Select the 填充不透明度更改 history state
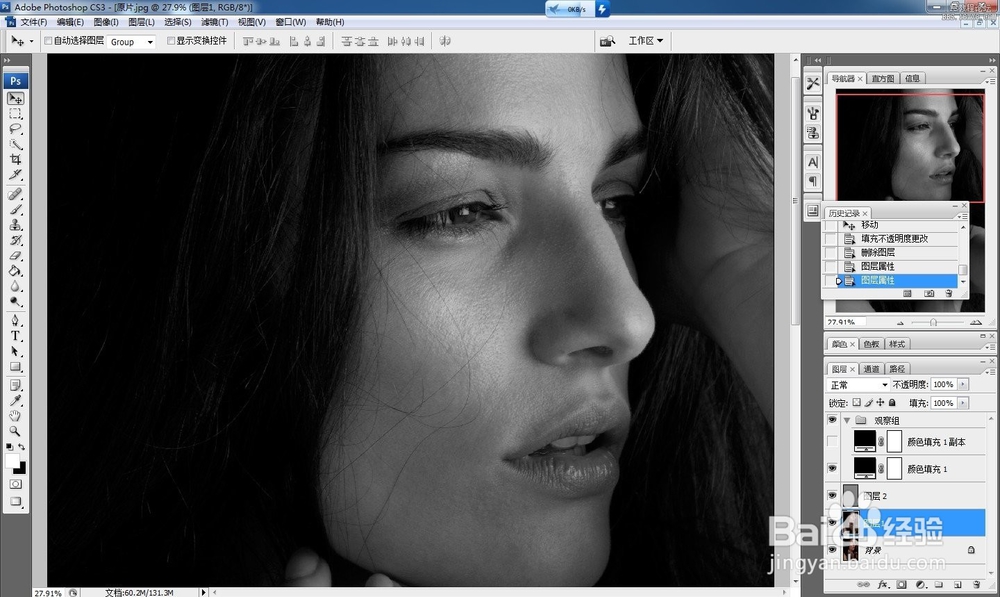 (895, 239)
